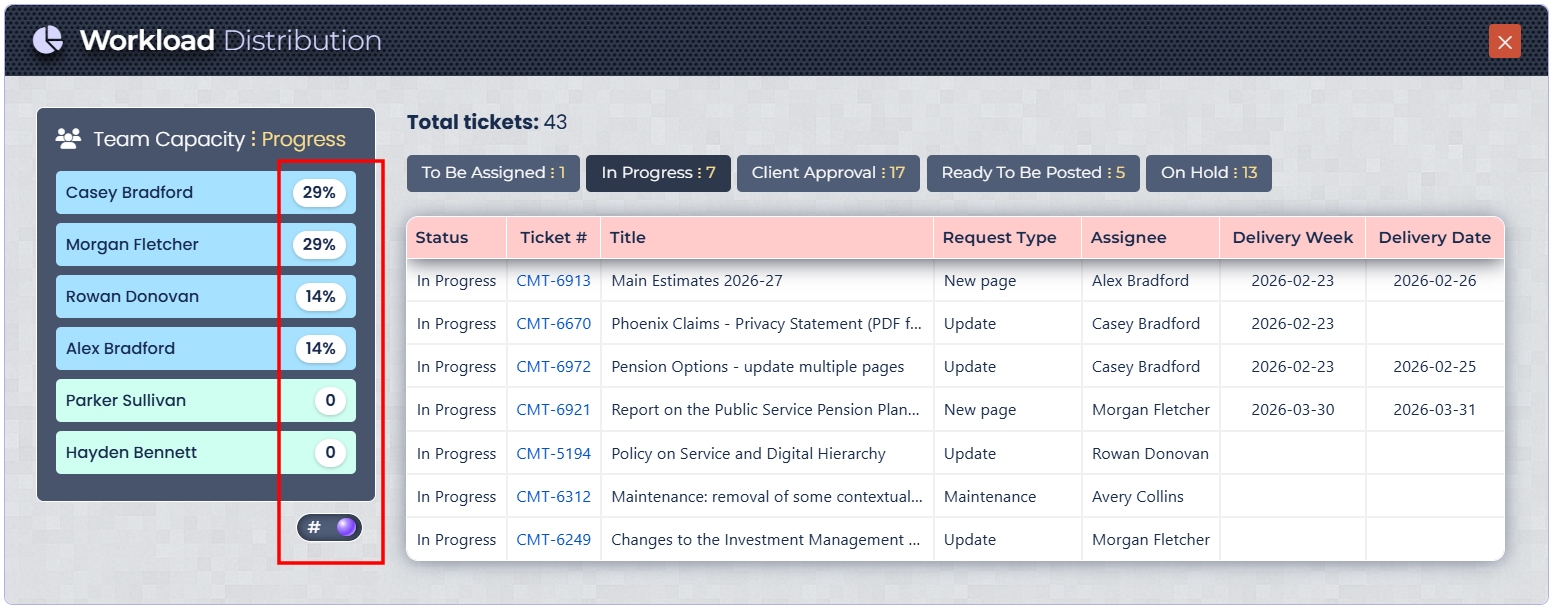Open ticket link CMT-6670
Viewport: 1554px width, 614px height.
coord(553,324)
